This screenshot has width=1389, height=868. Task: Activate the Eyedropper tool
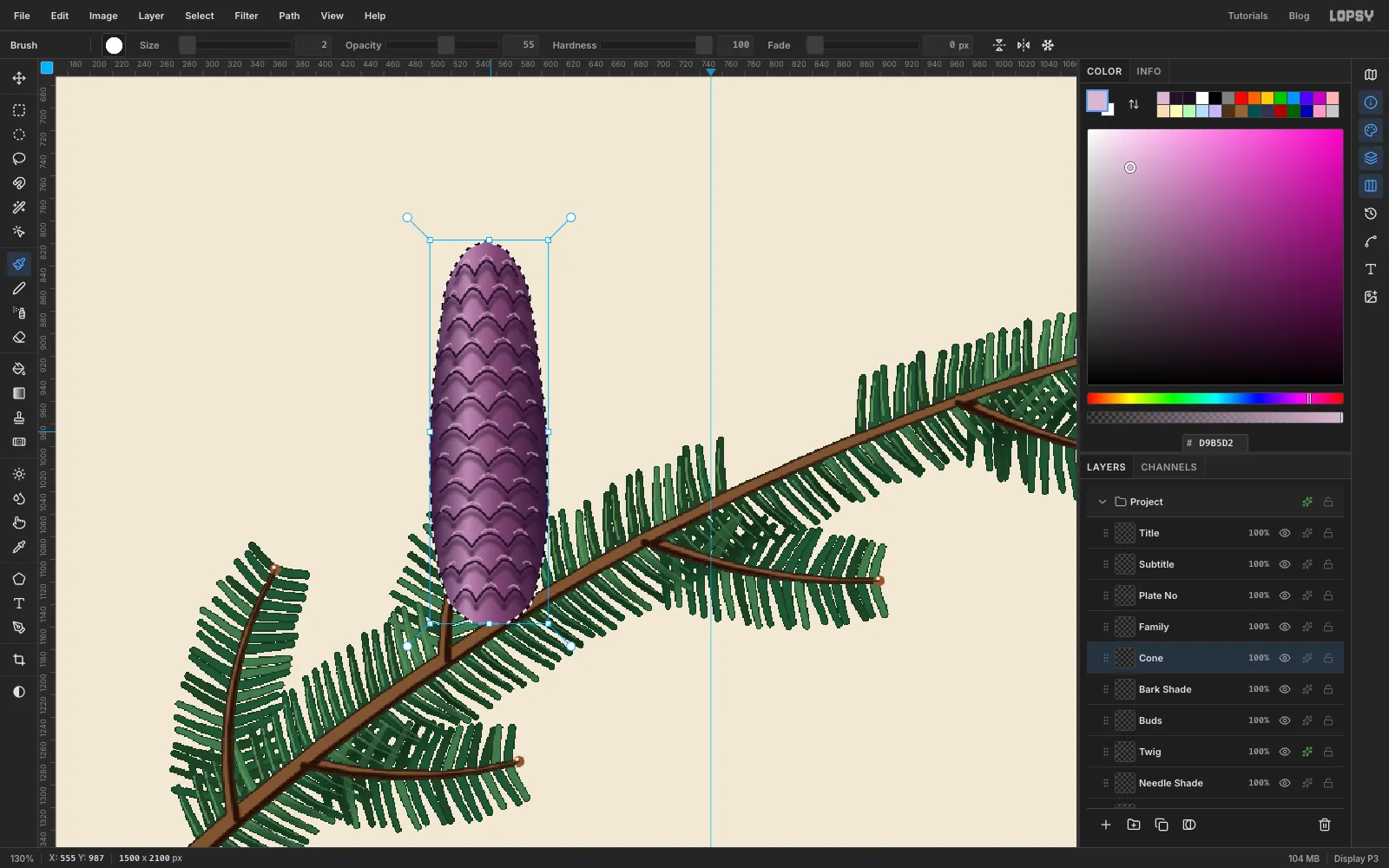point(19,547)
